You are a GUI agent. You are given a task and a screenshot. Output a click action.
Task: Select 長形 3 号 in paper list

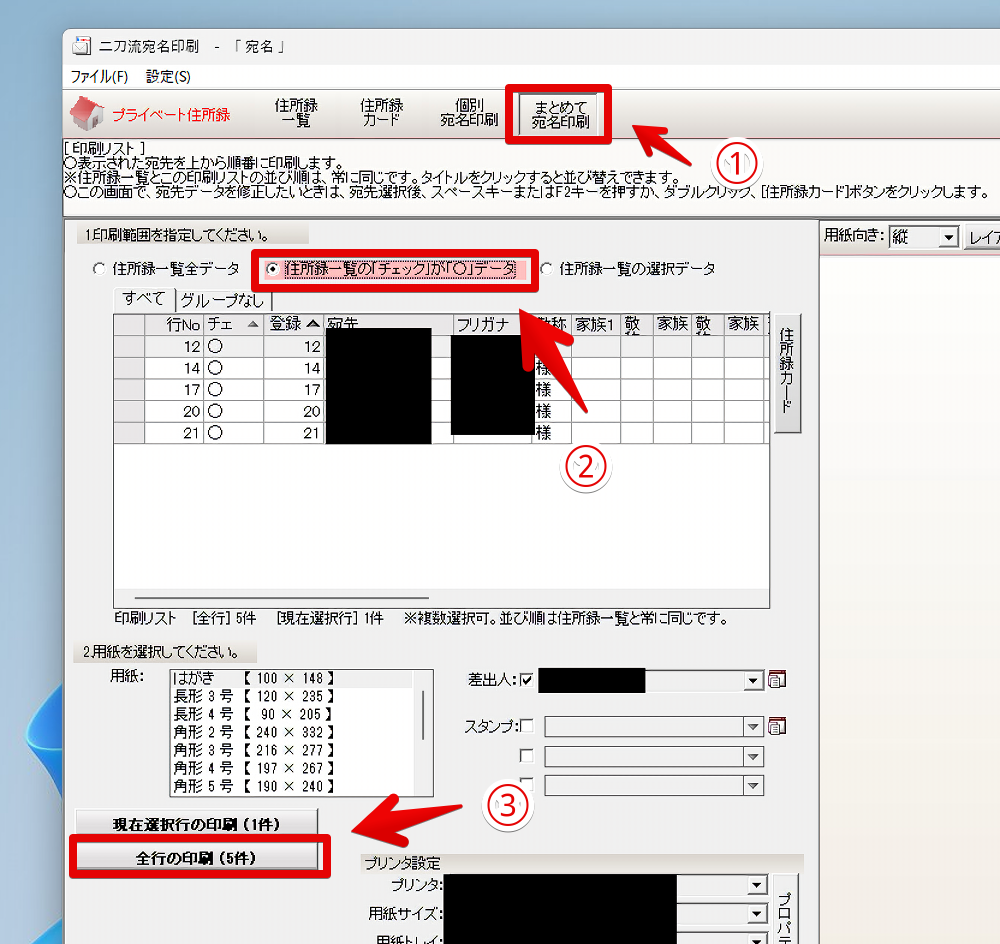(x=253, y=696)
